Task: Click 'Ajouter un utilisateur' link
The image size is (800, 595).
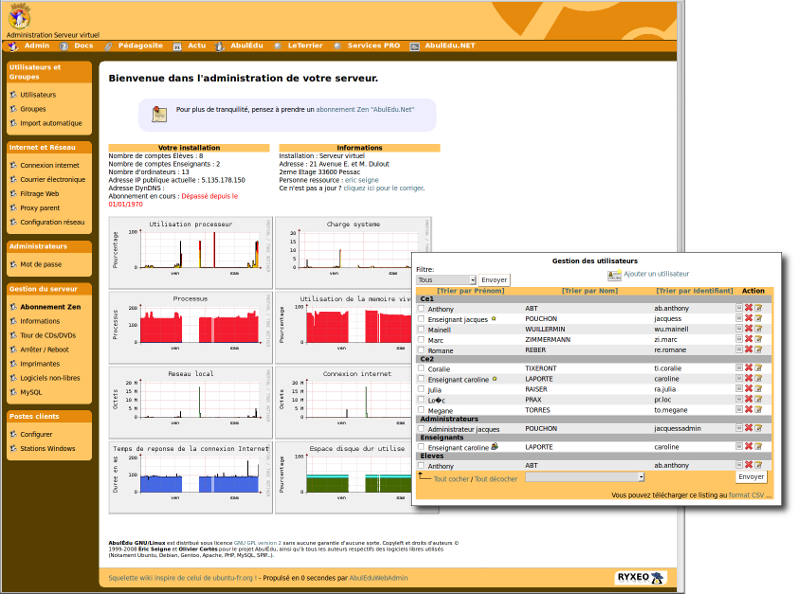Action: tap(656, 274)
